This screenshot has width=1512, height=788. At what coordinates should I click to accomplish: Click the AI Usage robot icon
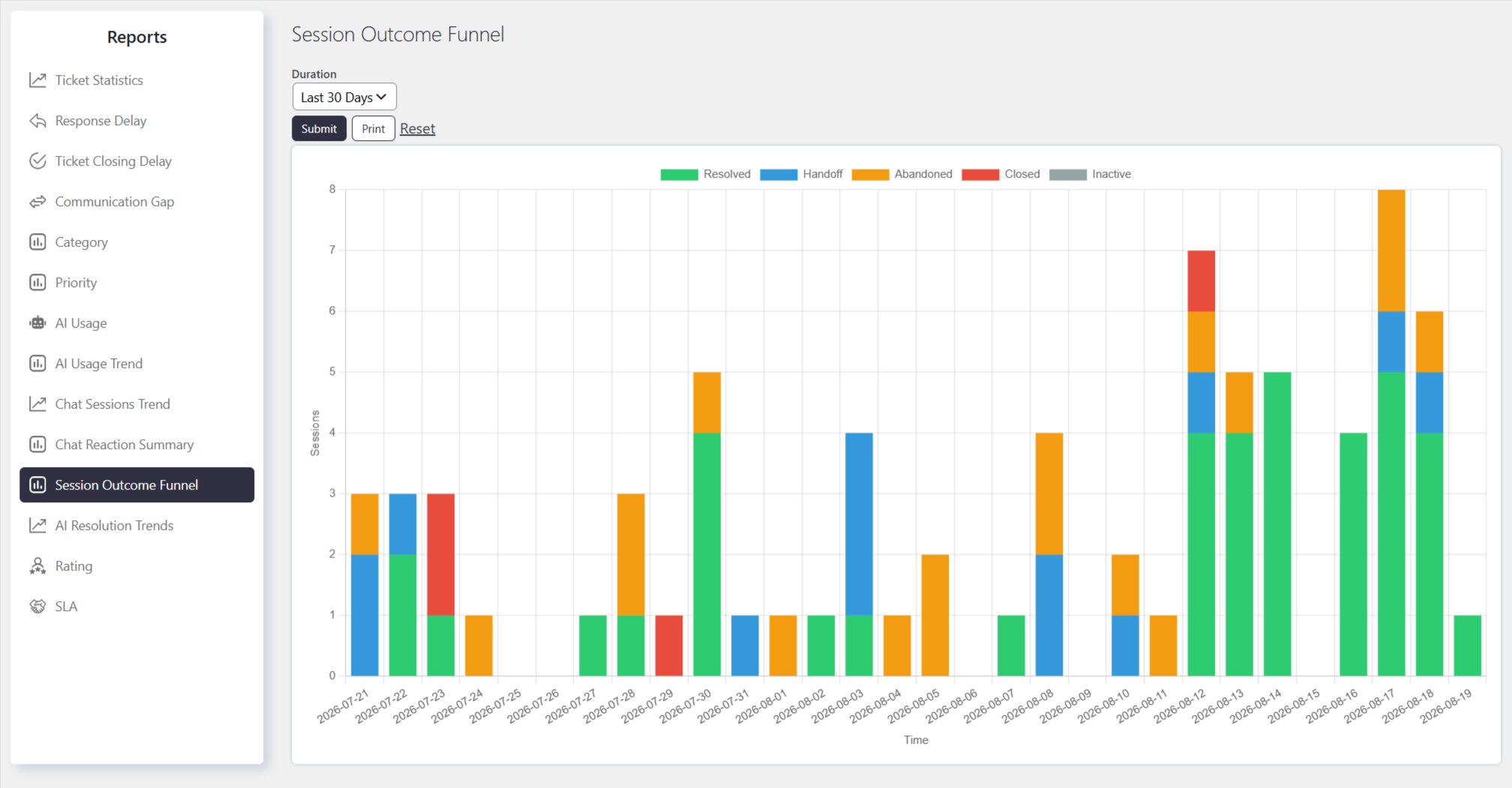pos(37,323)
